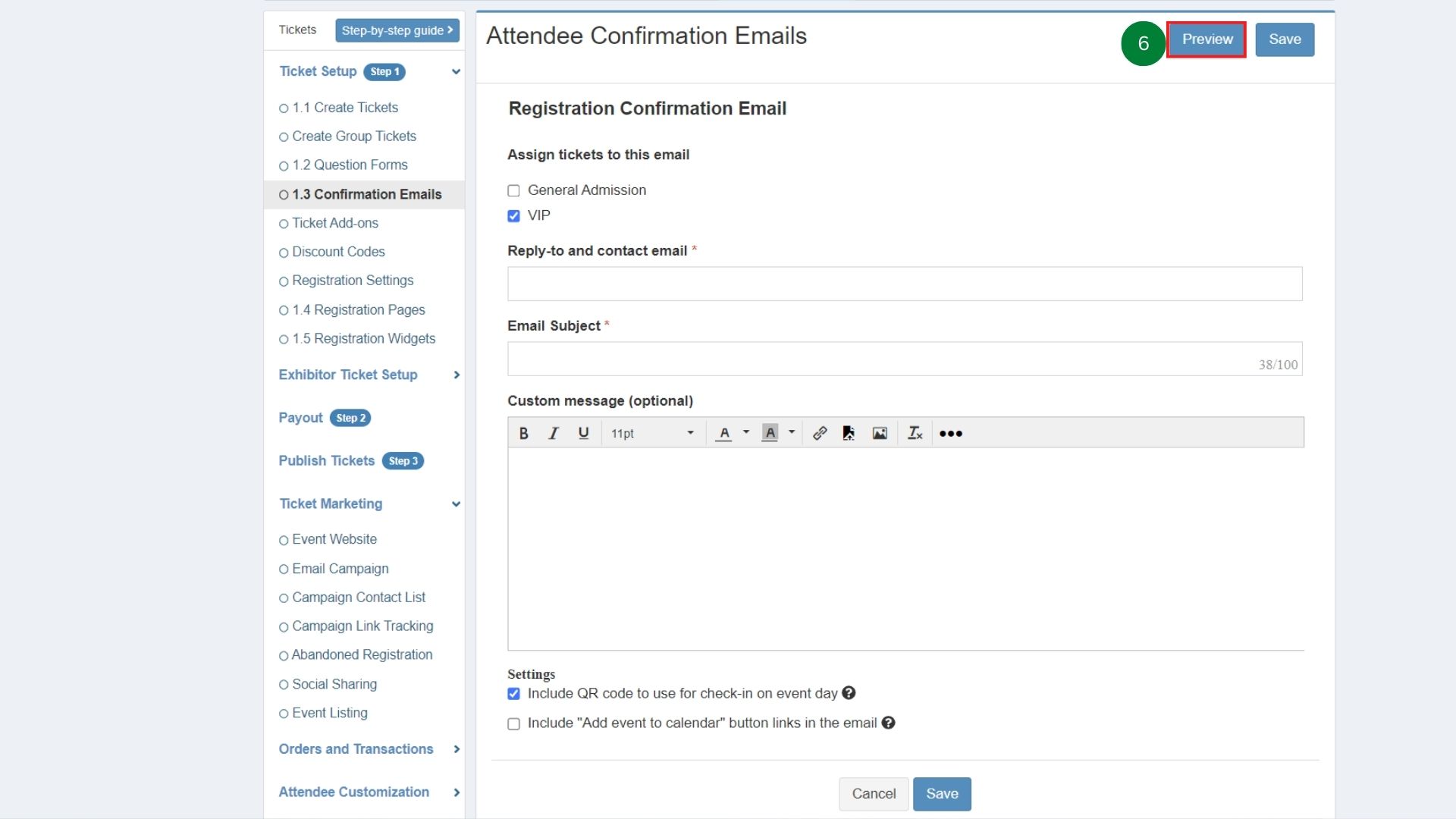1456x819 pixels.
Task: Insert a hyperlink into the custom message
Action: click(820, 433)
